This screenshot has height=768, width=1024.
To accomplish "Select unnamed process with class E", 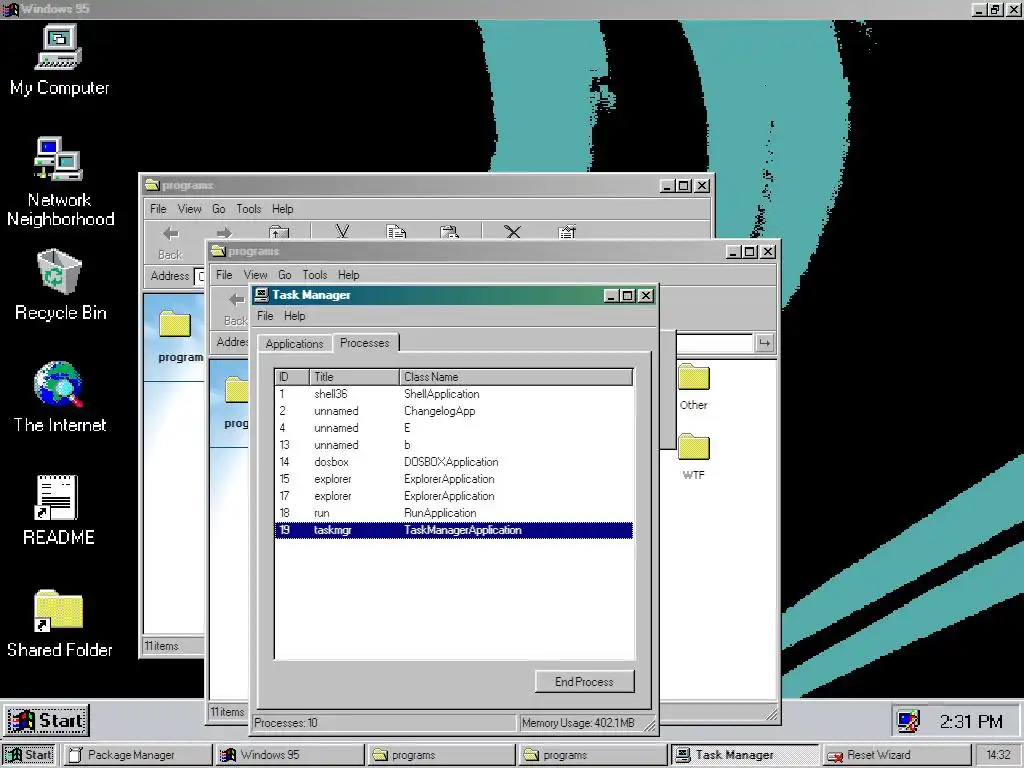I will 454,428.
